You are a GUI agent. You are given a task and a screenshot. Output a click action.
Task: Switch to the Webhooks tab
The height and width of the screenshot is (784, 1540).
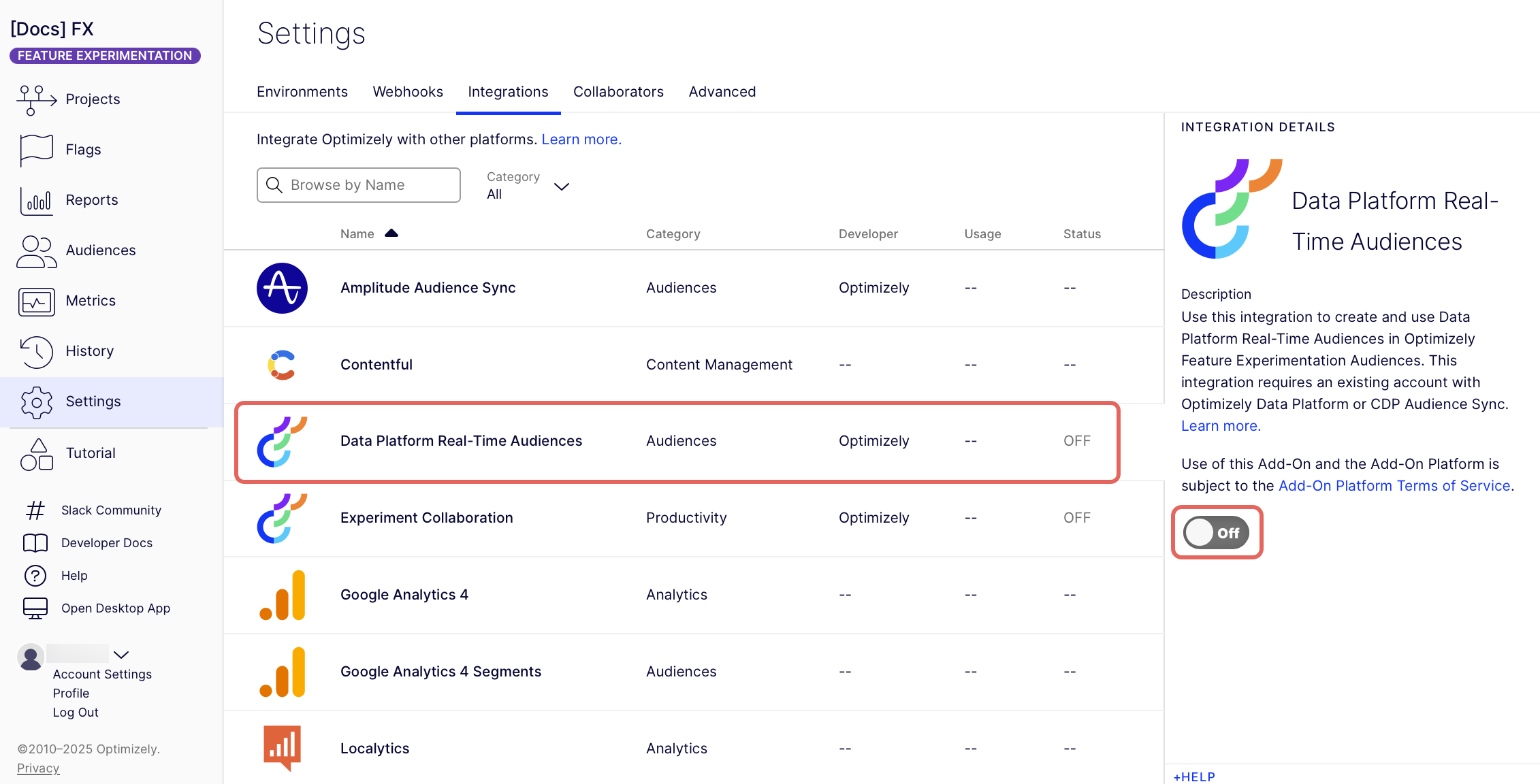point(407,92)
